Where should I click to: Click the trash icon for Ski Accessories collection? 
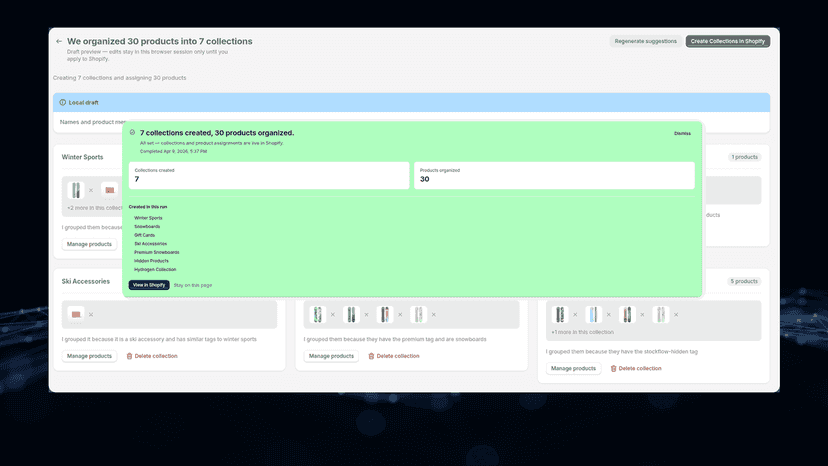(129, 356)
